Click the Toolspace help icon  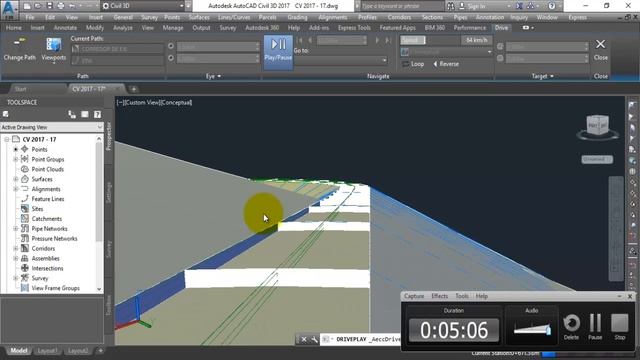pos(97,114)
